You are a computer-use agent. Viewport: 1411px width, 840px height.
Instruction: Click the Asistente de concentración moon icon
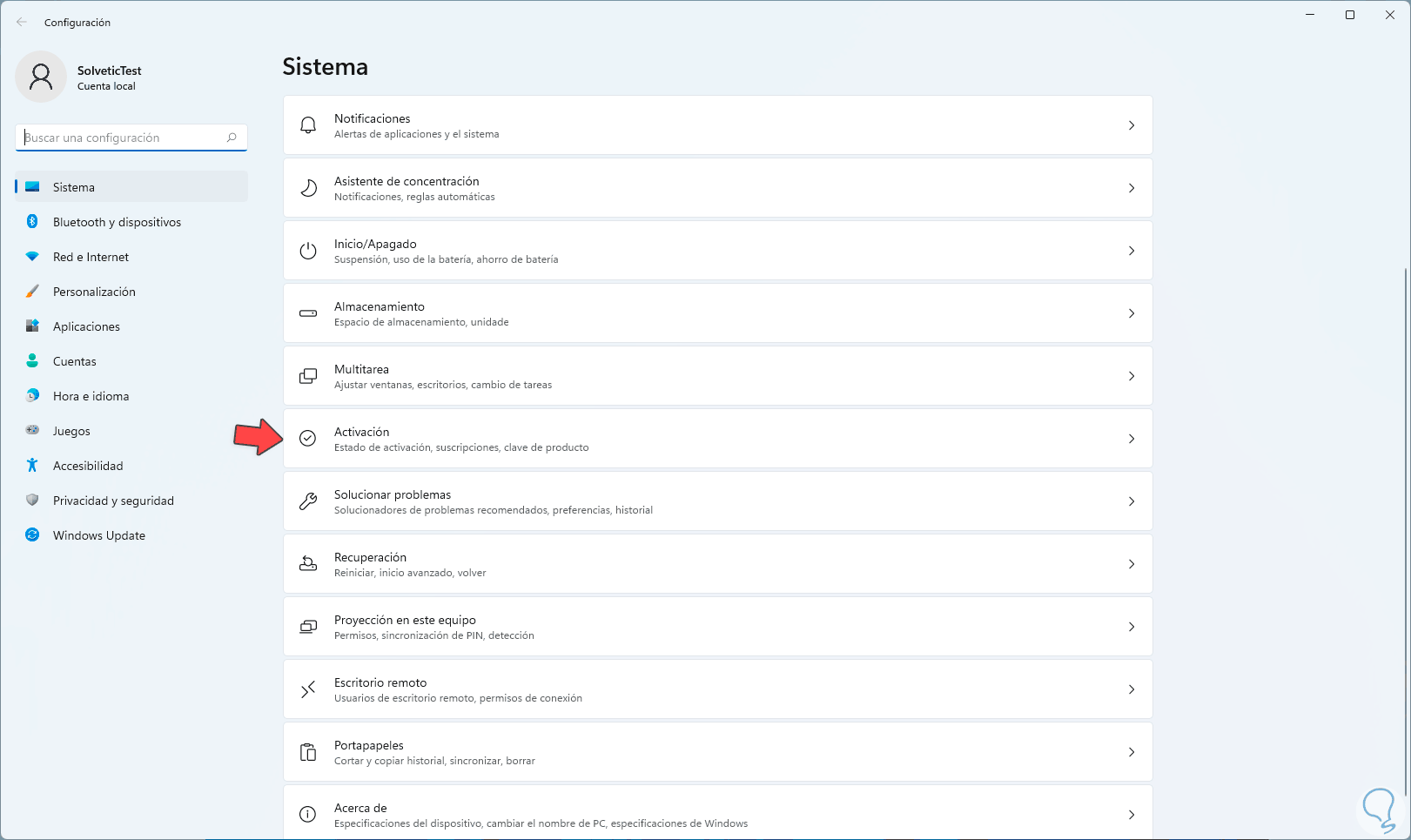[308, 188]
